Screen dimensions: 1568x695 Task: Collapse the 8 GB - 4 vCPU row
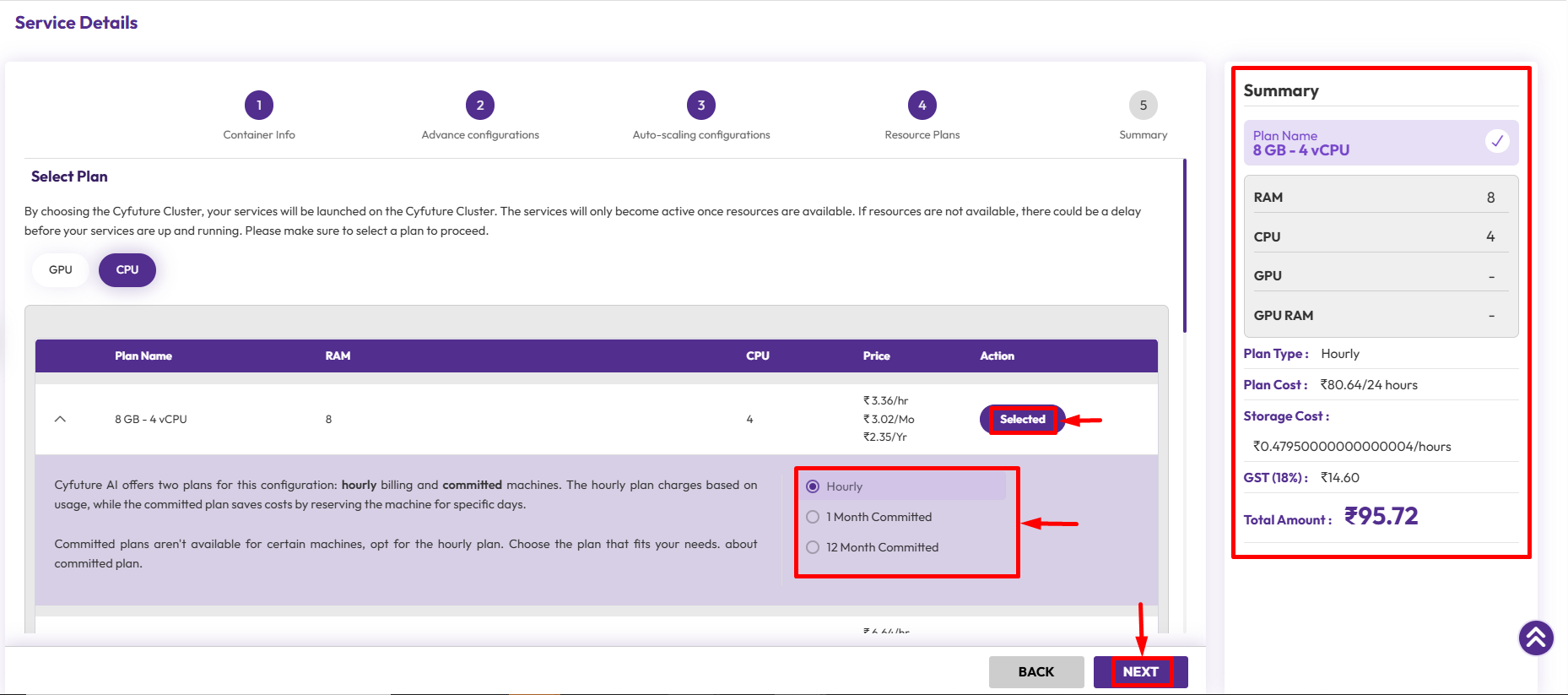60,419
